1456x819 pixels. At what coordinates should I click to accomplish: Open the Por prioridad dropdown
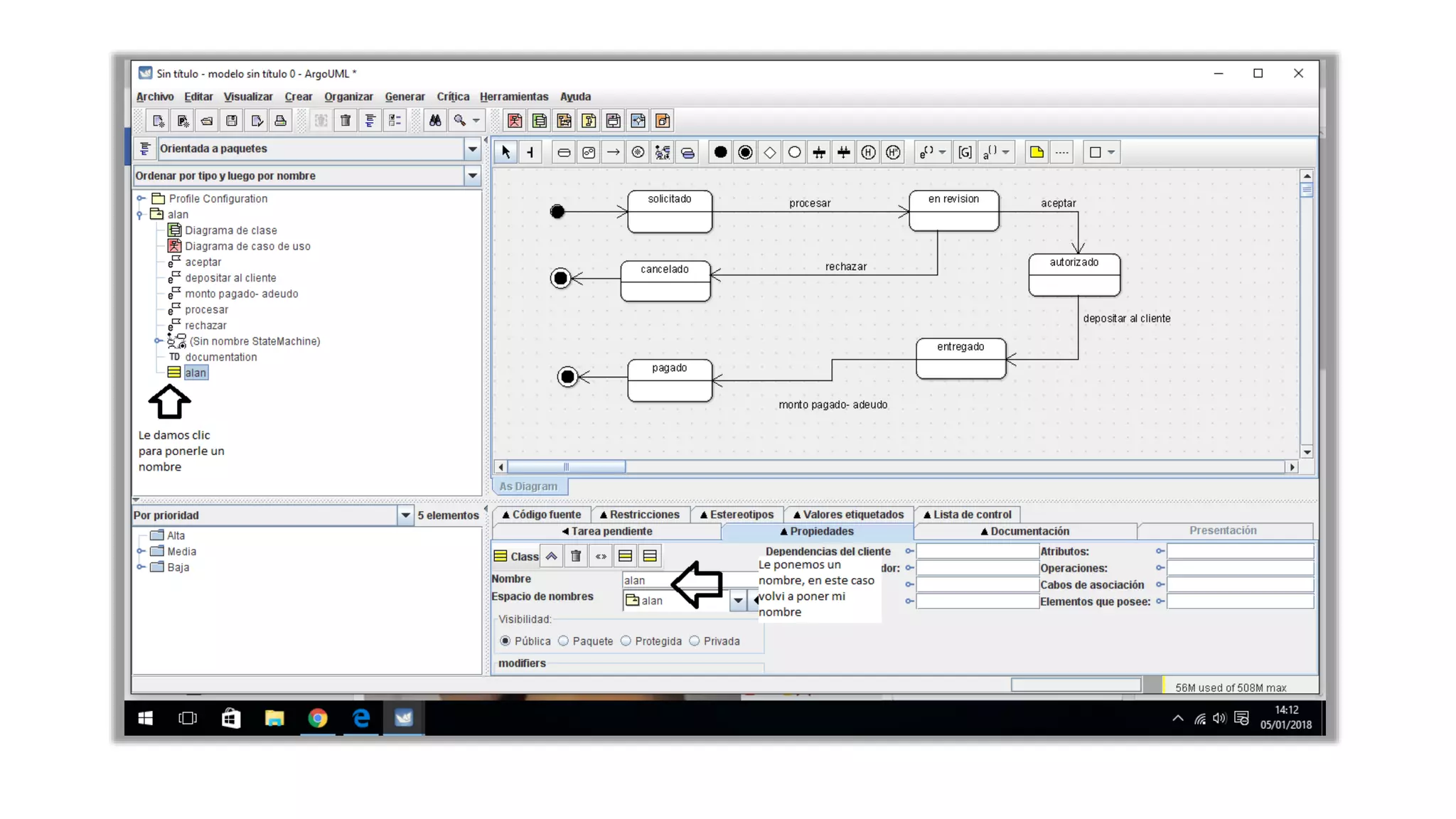tap(405, 515)
